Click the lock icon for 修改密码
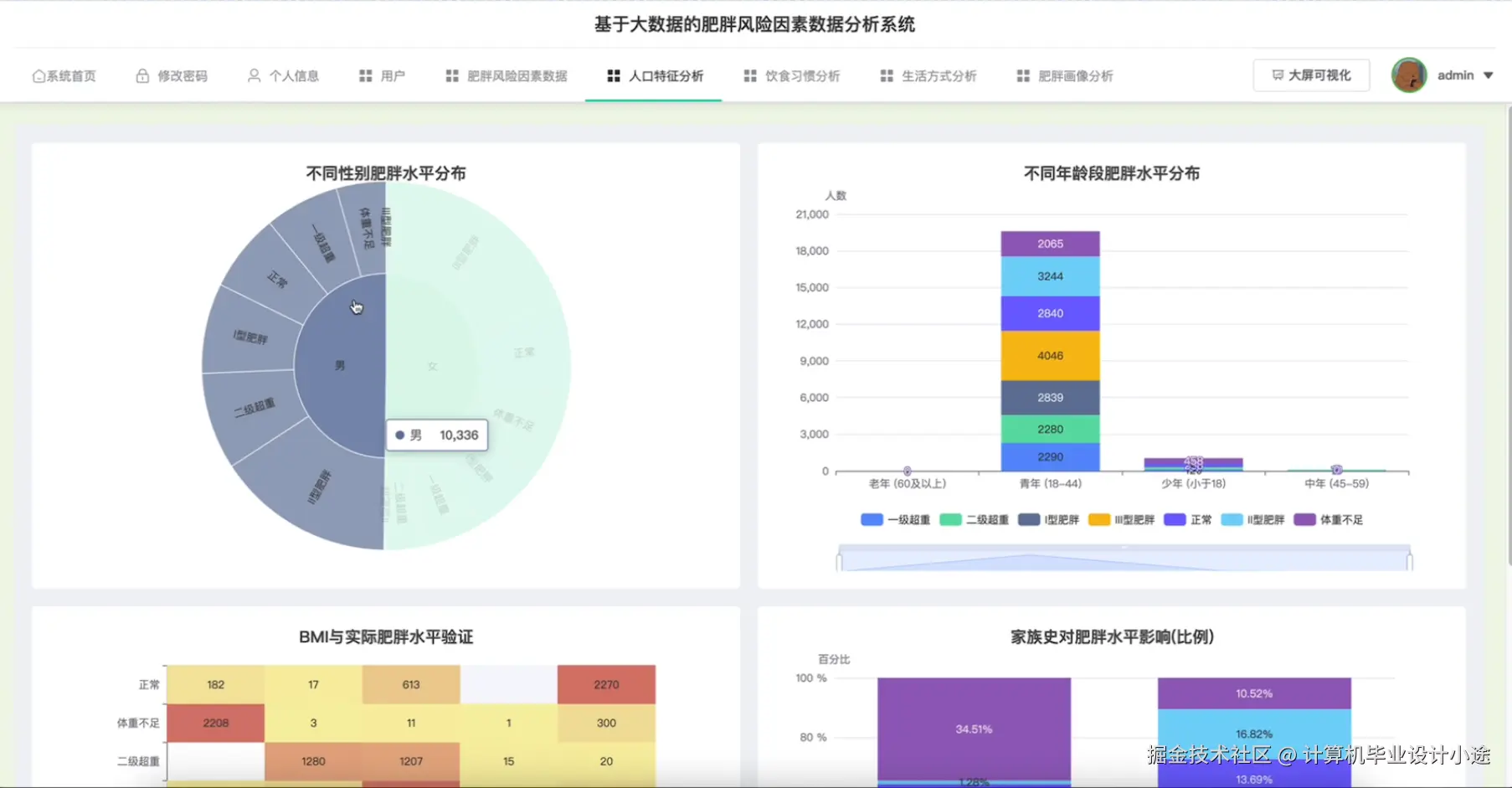This screenshot has height=788, width=1512. tap(142, 76)
